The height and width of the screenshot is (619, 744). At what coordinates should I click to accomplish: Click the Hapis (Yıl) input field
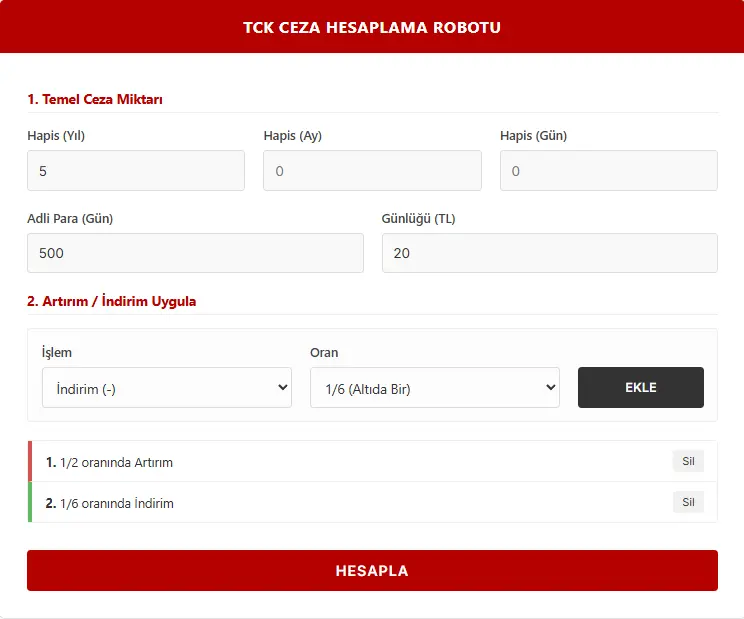tap(136, 171)
